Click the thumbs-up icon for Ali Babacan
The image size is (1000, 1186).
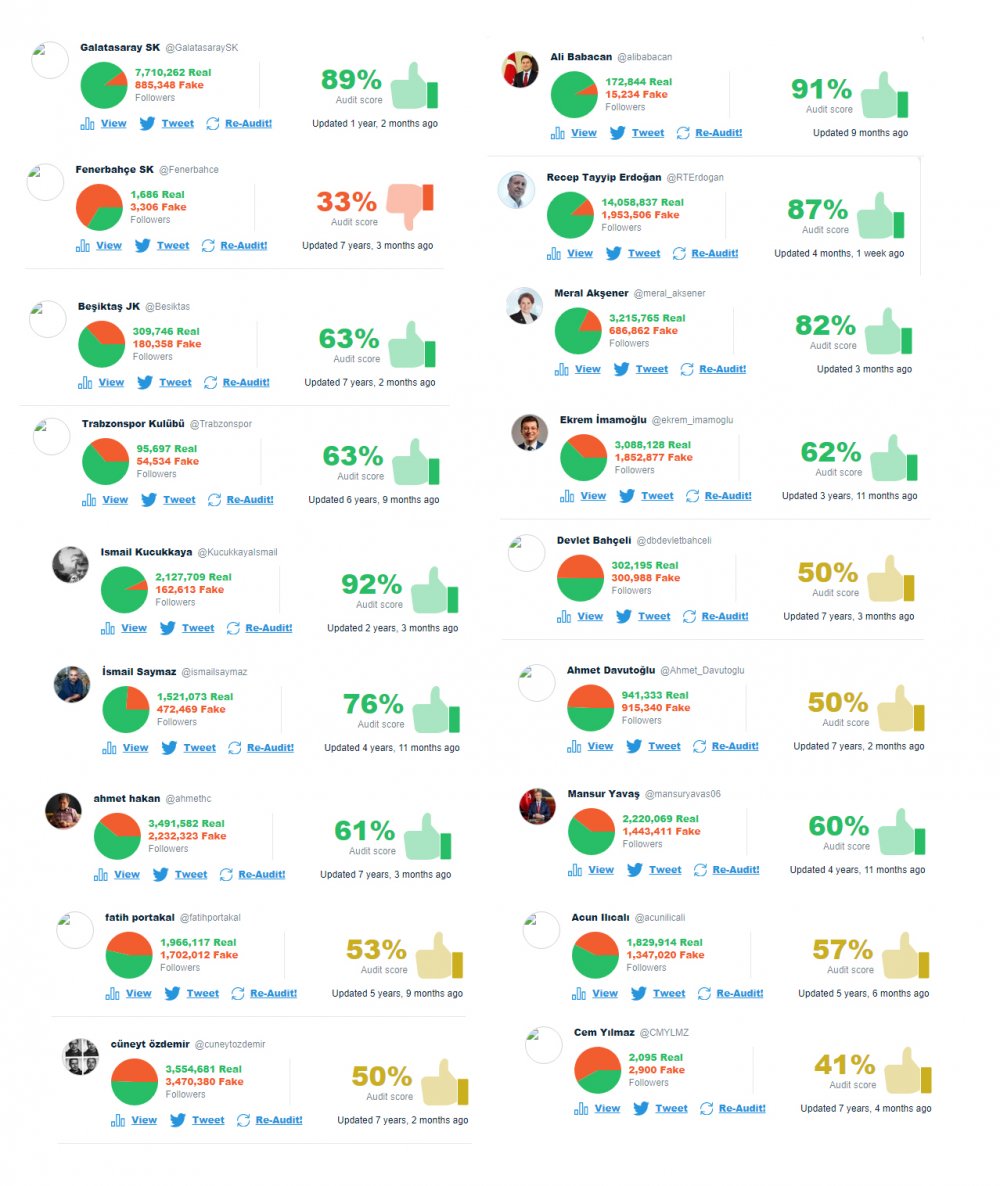(882, 95)
